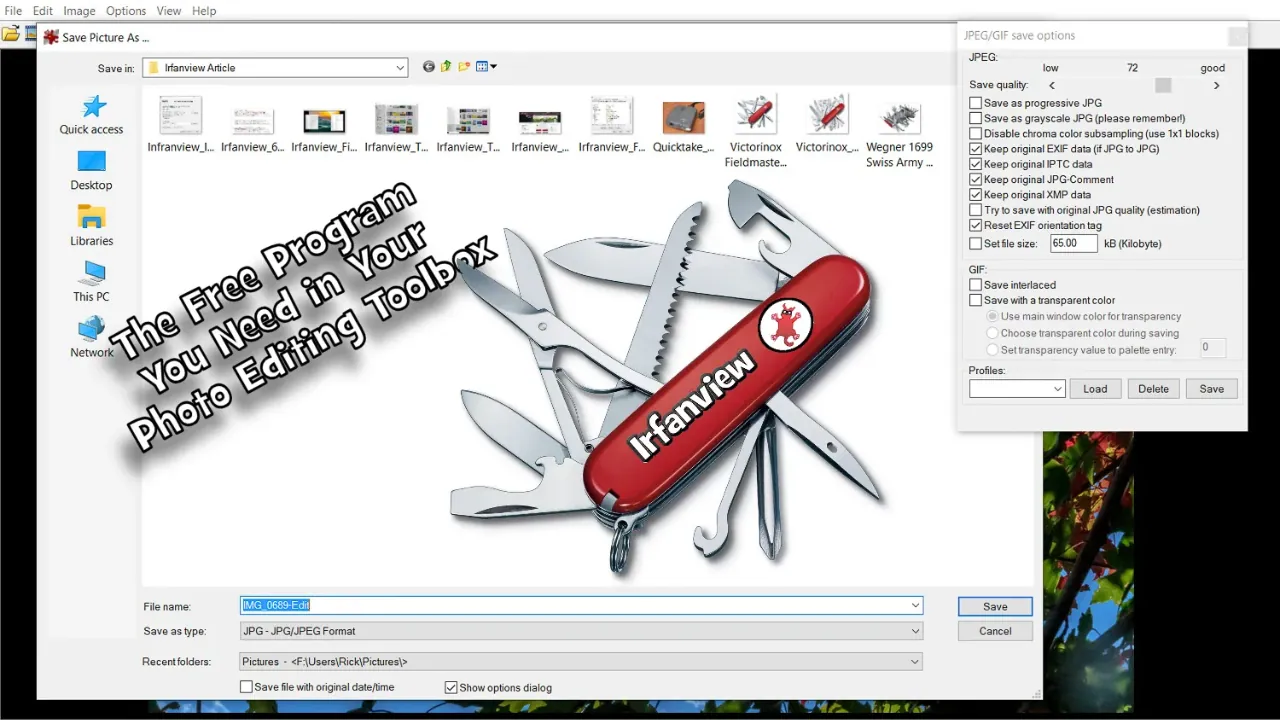
Task: Enable GIF Save interlaced
Action: click(976, 285)
